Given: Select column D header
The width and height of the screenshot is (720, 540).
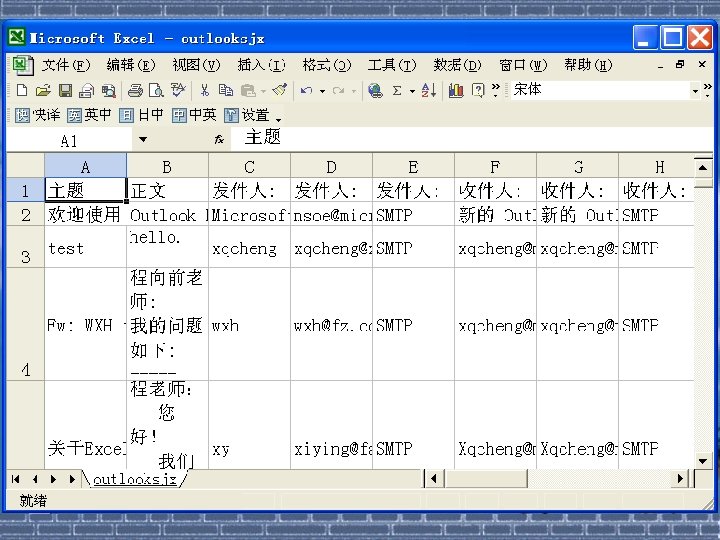Looking at the screenshot, I should coord(331,167).
